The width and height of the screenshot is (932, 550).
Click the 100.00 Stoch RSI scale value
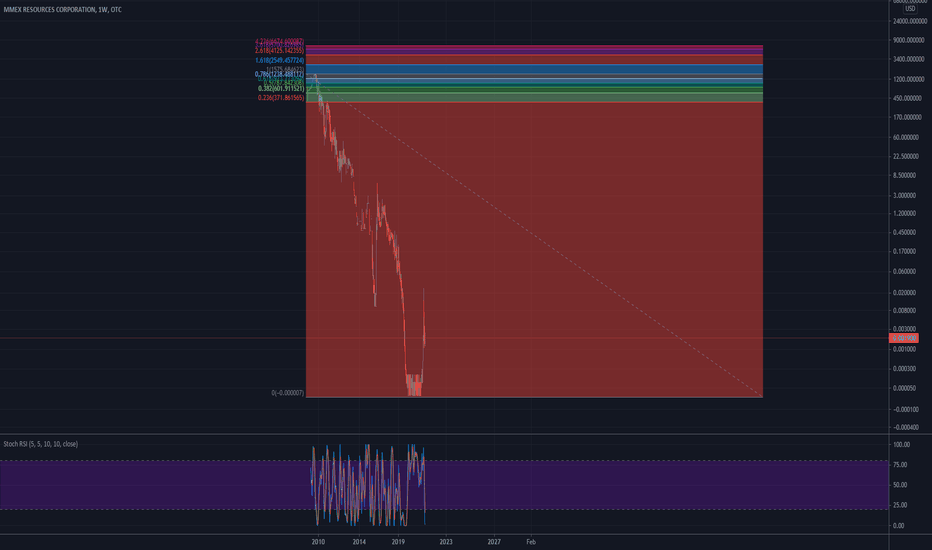point(902,445)
